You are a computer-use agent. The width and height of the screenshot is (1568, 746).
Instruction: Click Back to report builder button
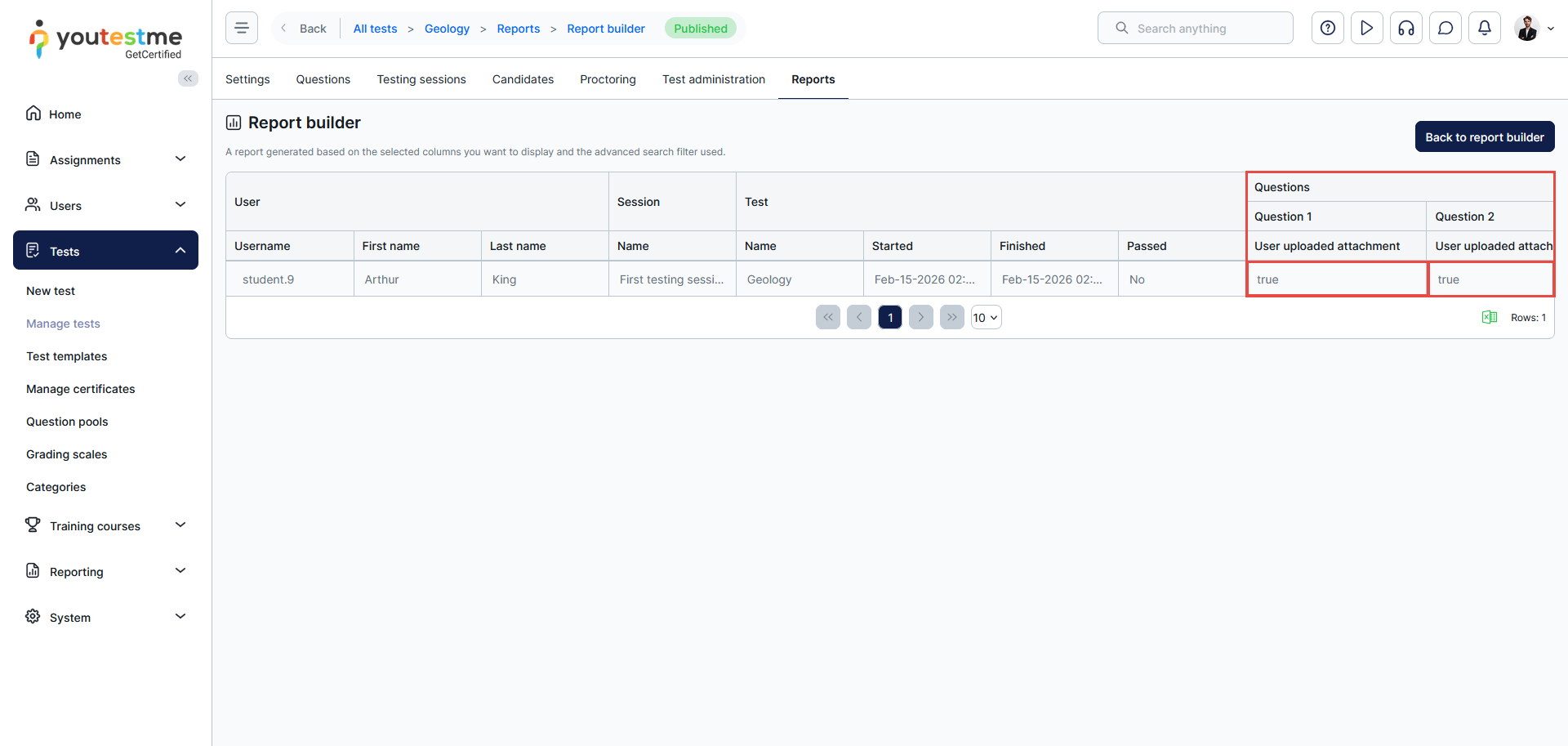[1484, 137]
